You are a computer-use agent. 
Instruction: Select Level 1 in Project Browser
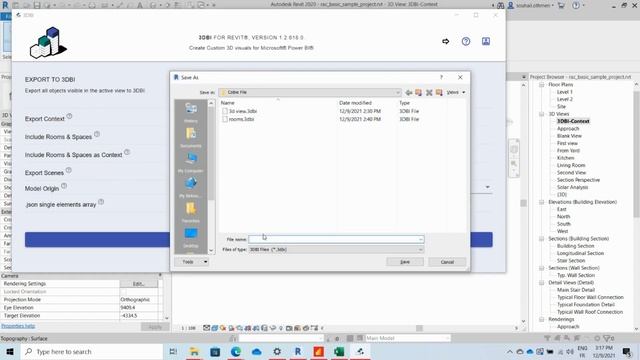coord(564,92)
